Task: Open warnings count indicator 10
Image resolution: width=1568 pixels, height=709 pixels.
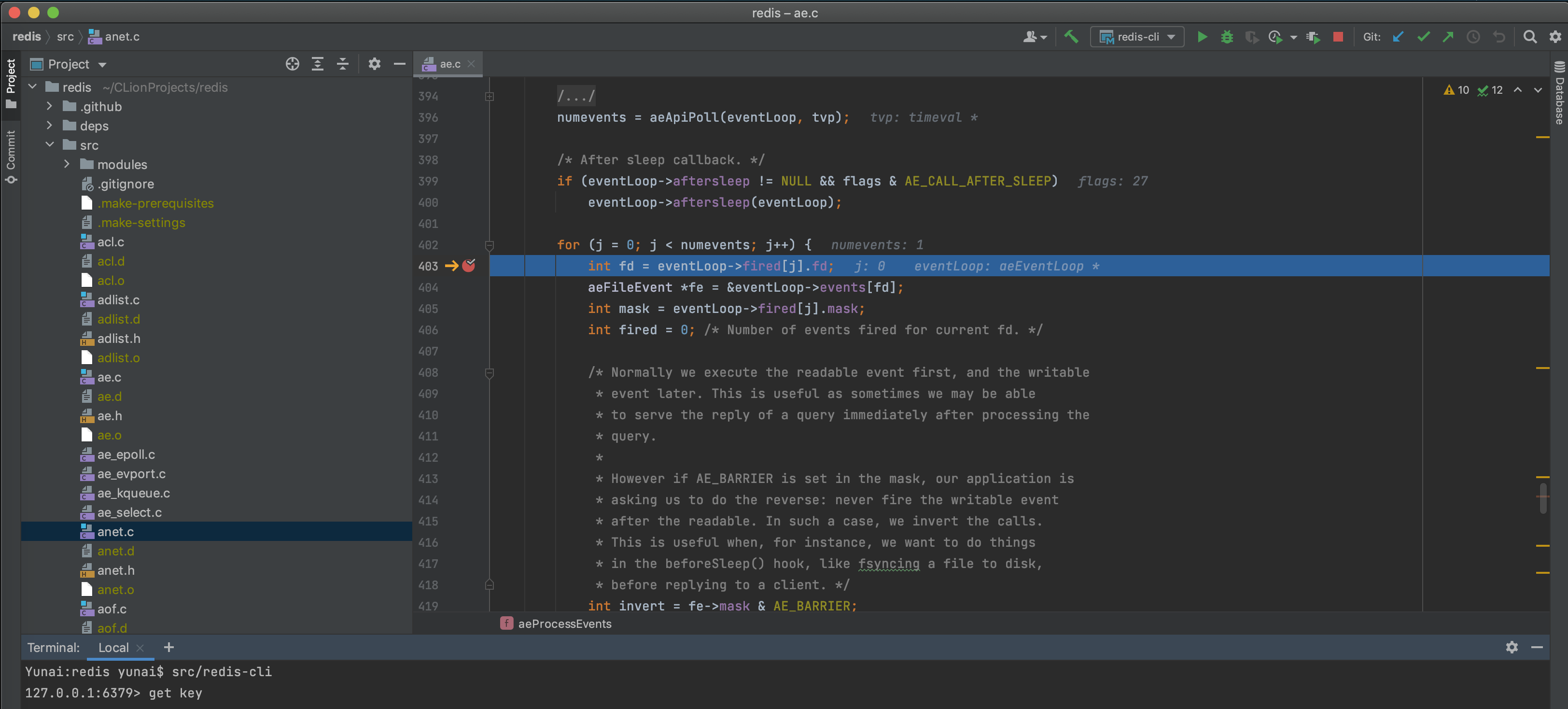Action: 1456,90
